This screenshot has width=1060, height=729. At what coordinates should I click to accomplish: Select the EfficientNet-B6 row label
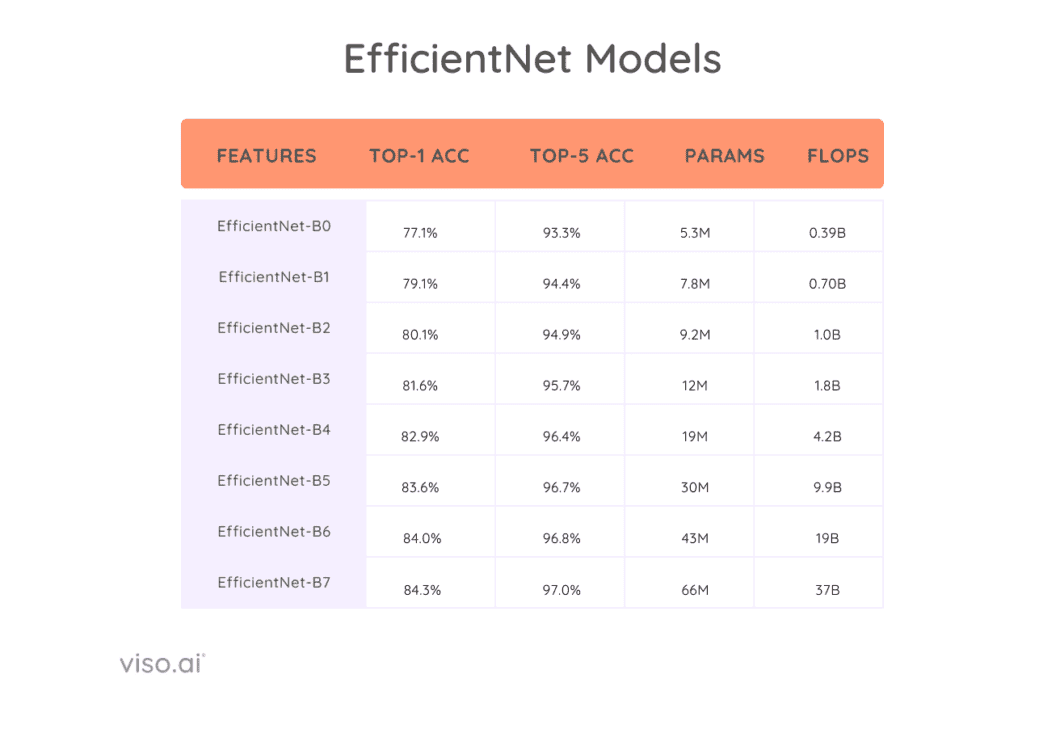click(274, 532)
